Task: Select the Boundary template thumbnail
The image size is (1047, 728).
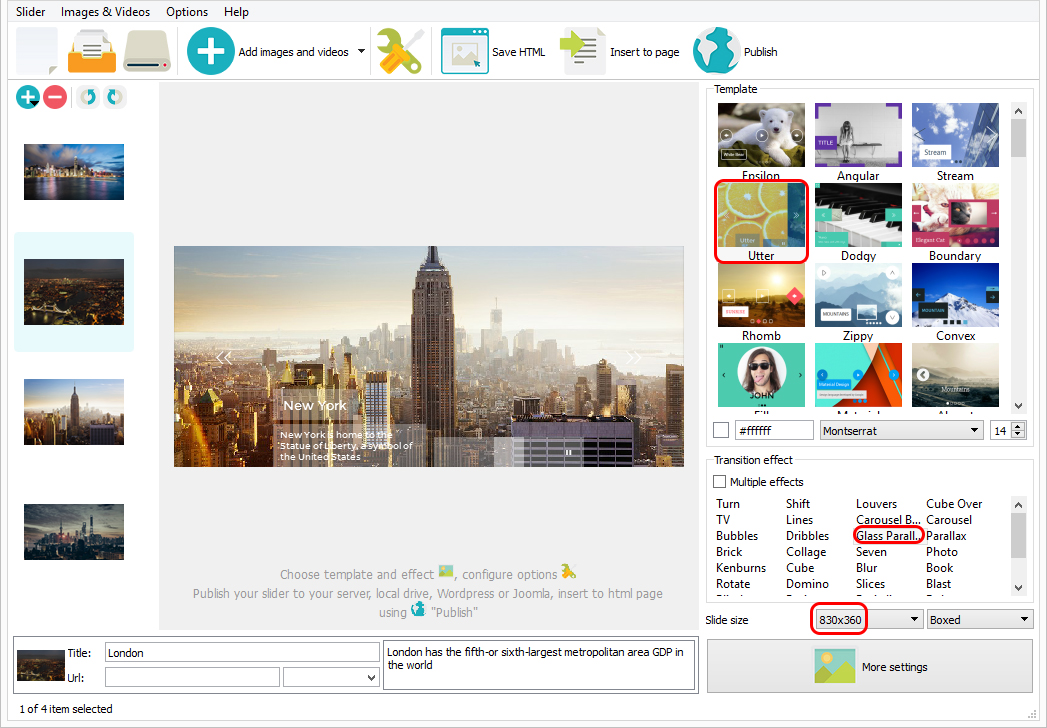Action: pos(956,215)
